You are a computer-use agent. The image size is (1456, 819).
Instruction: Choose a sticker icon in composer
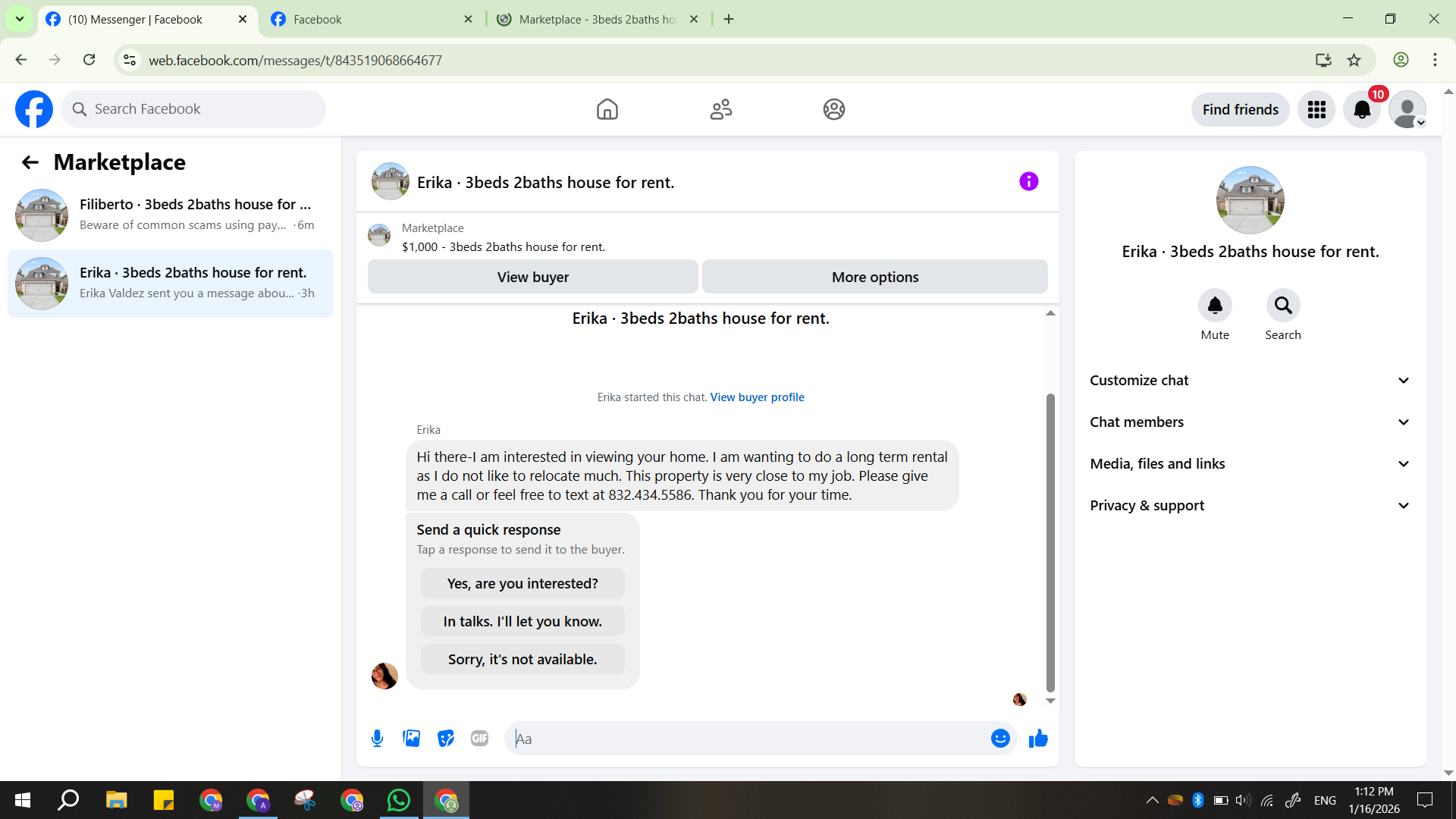pos(446,738)
